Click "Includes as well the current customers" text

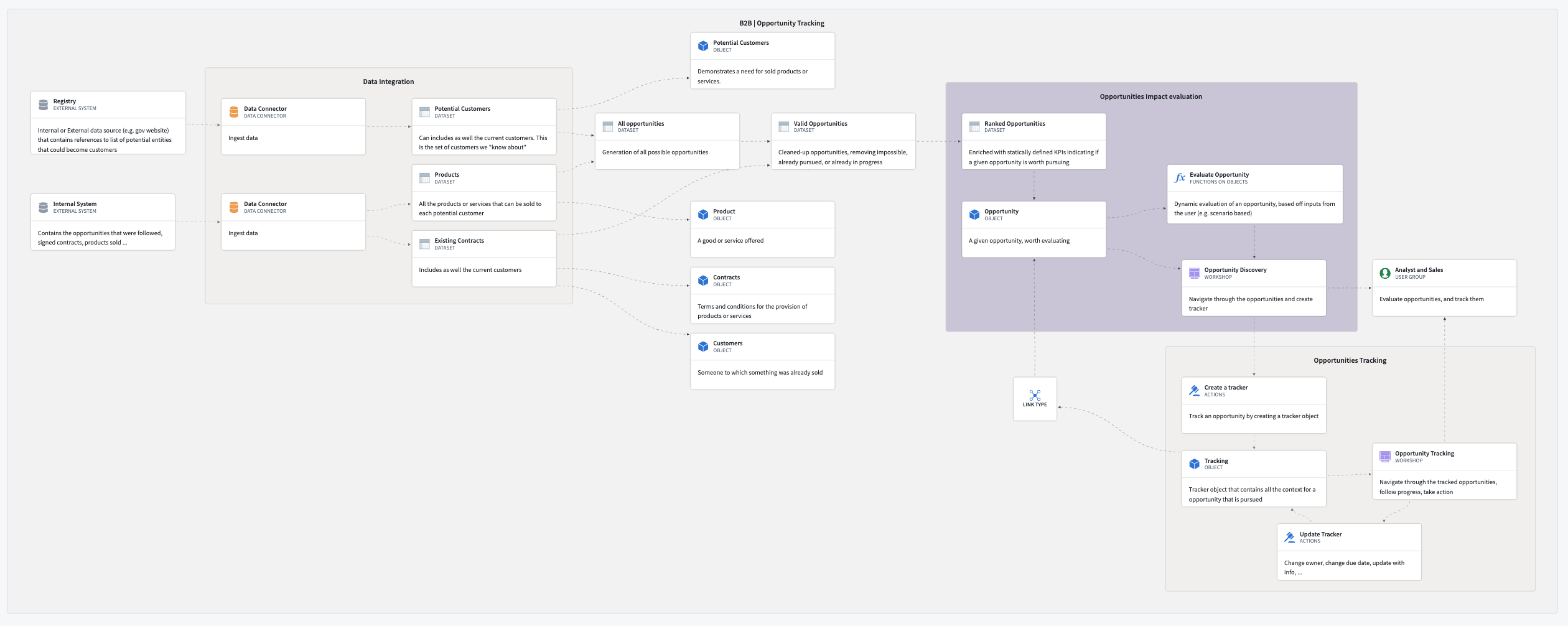[x=470, y=270]
